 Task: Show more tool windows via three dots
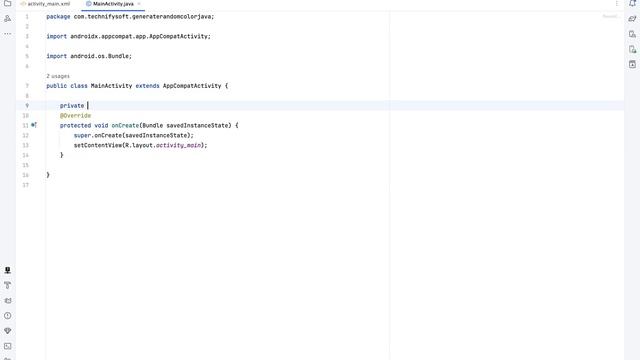point(7,34)
